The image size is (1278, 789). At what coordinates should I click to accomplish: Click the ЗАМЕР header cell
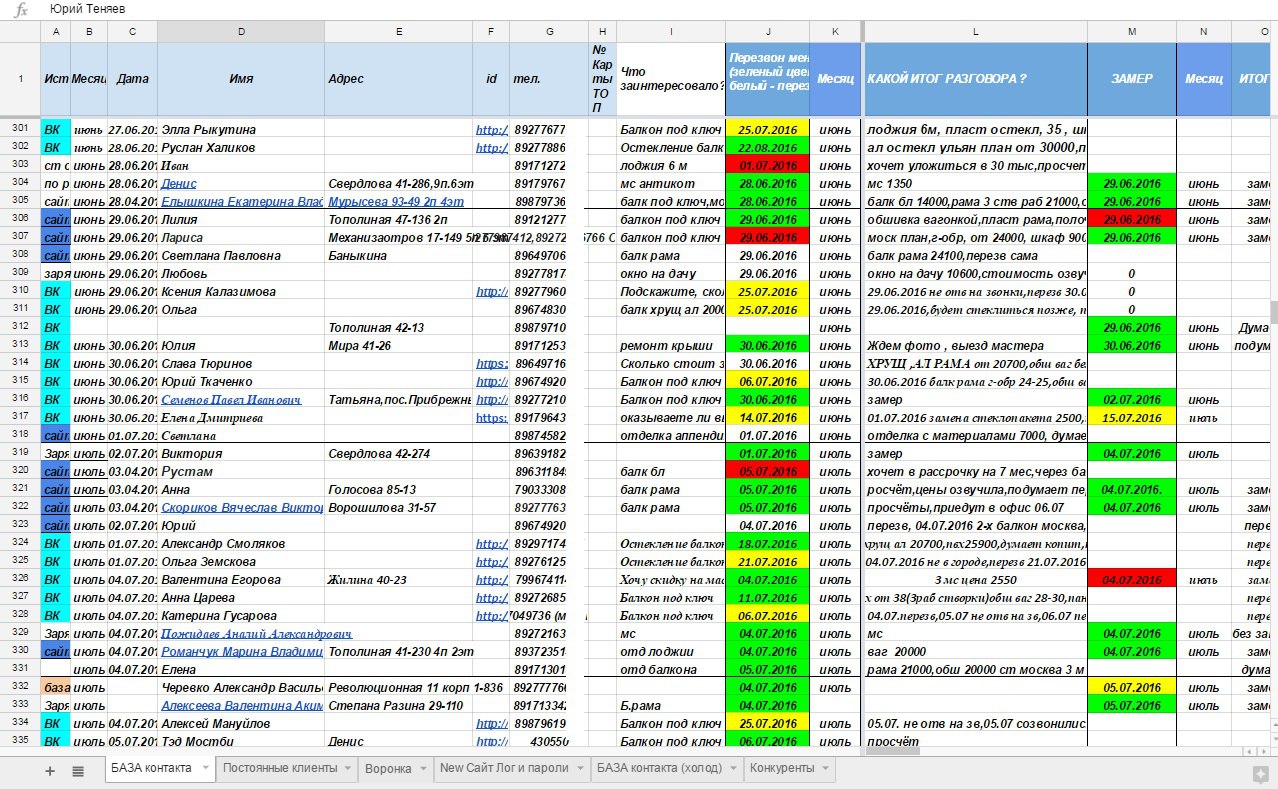click(x=1132, y=79)
